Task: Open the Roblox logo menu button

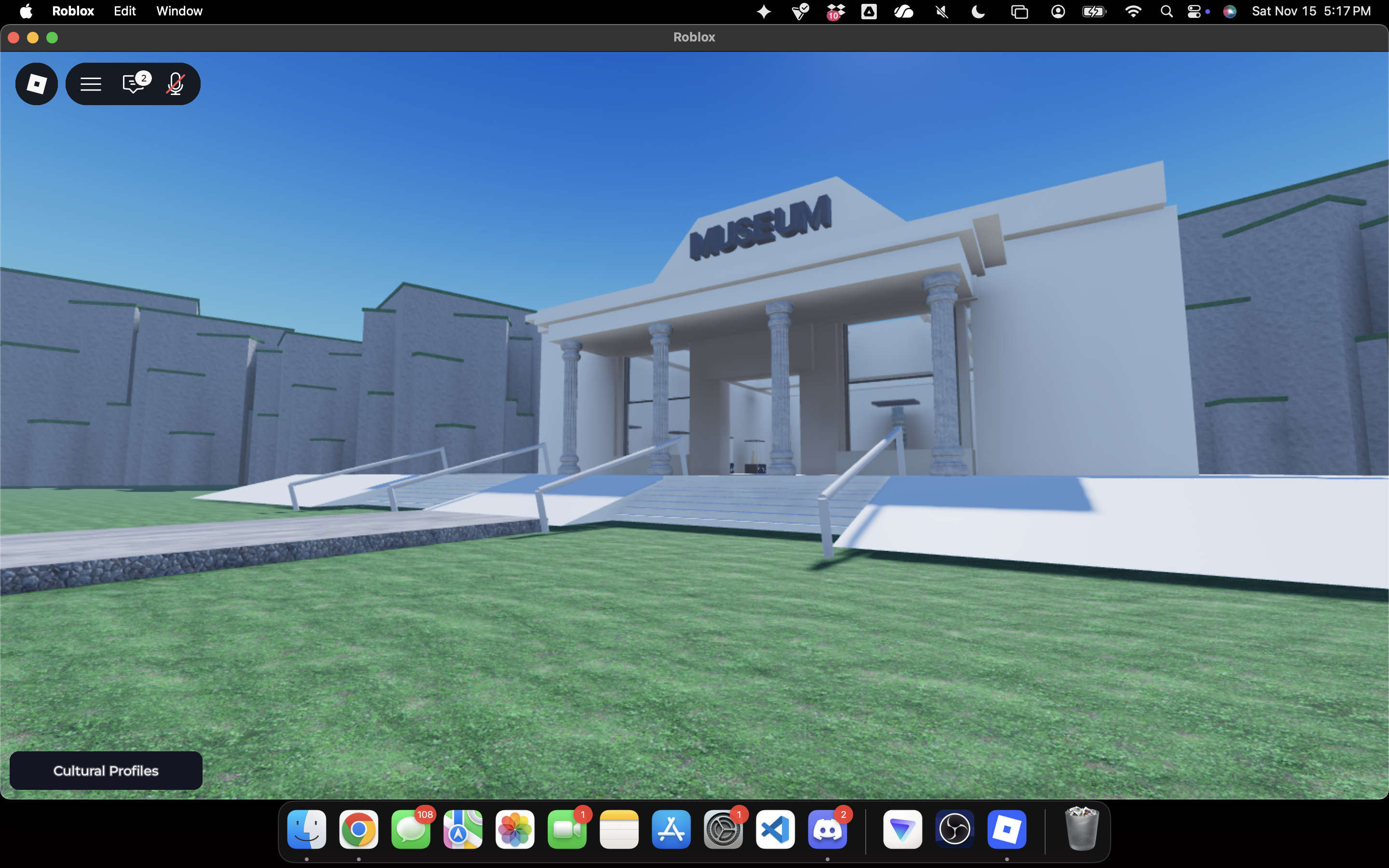Action: click(36, 84)
